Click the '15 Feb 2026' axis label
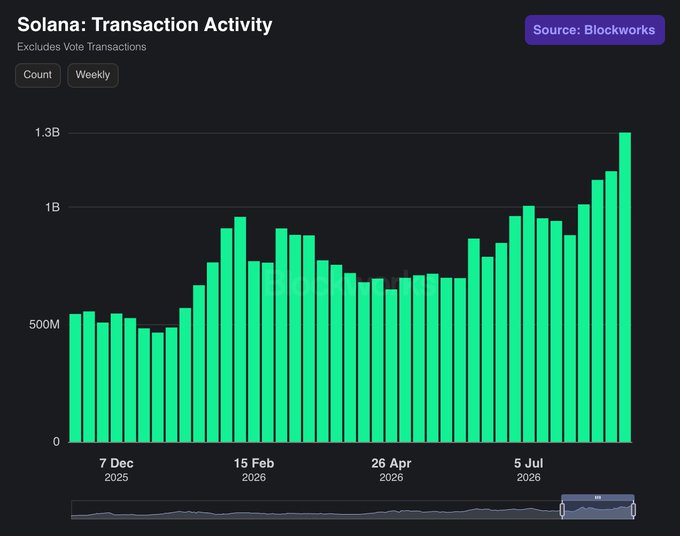The width and height of the screenshot is (680, 536). (x=254, y=470)
